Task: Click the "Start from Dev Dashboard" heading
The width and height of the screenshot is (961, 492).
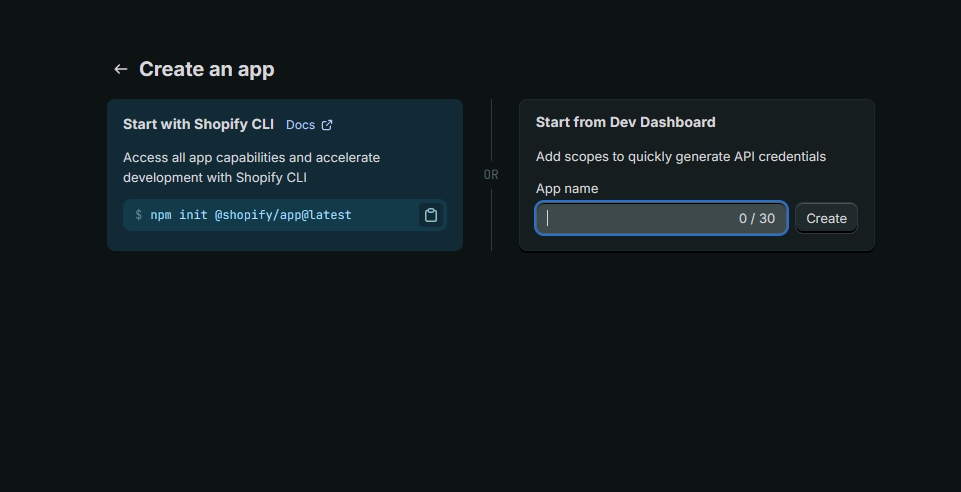Action: (625, 122)
